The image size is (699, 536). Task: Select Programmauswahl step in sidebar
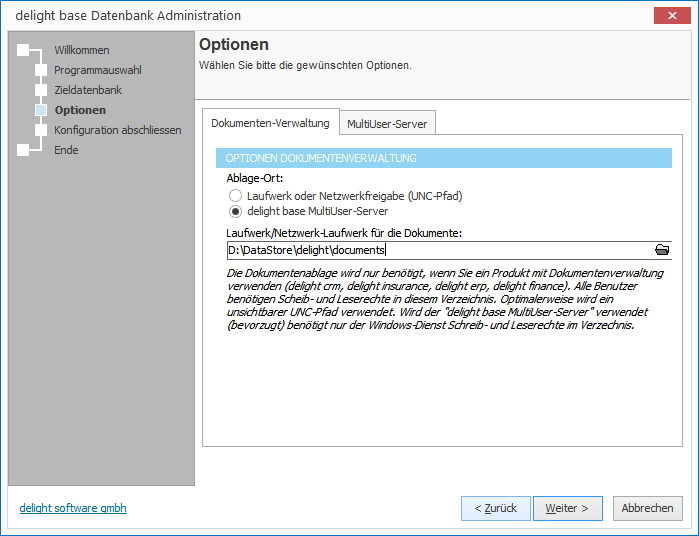(x=98, y=70)
